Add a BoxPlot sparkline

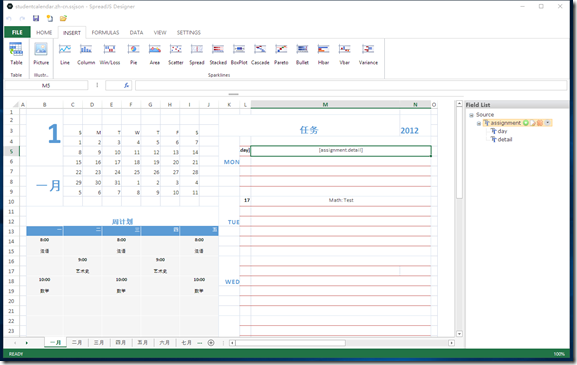point(239,54)
